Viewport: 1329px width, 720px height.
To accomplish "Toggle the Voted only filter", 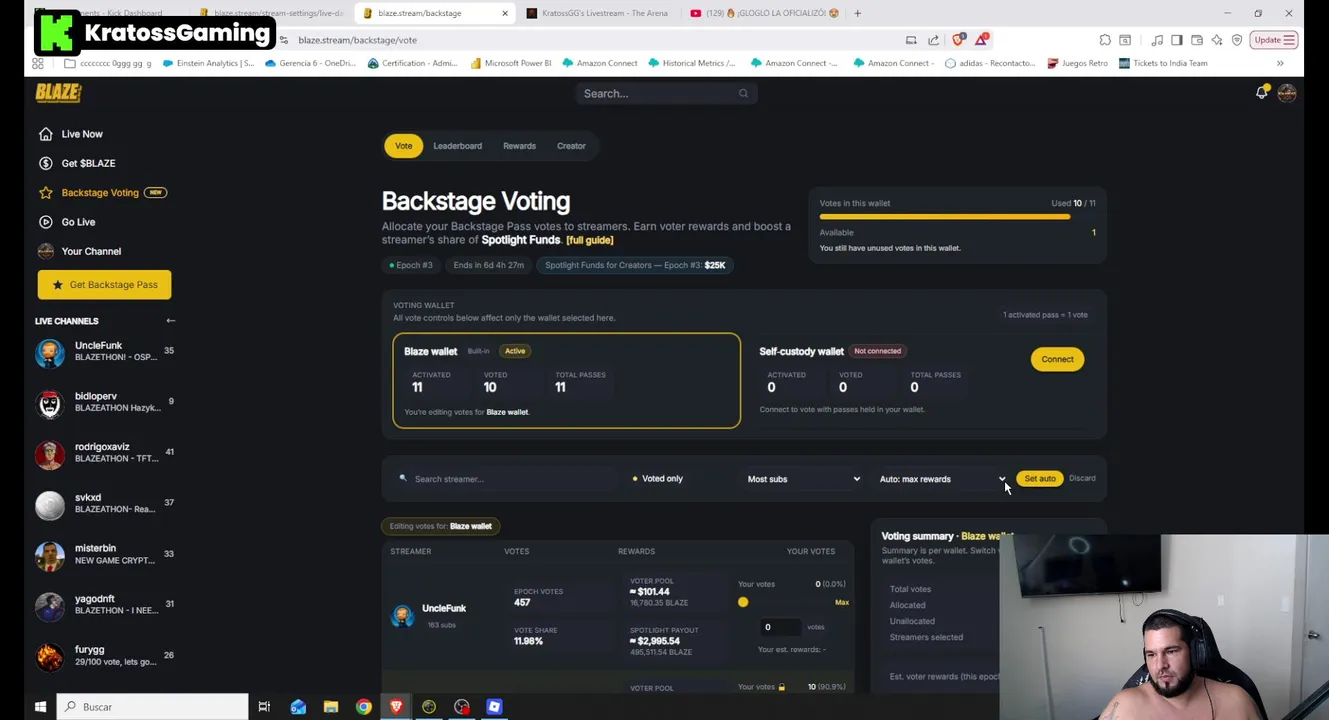I will pos(658,479).
